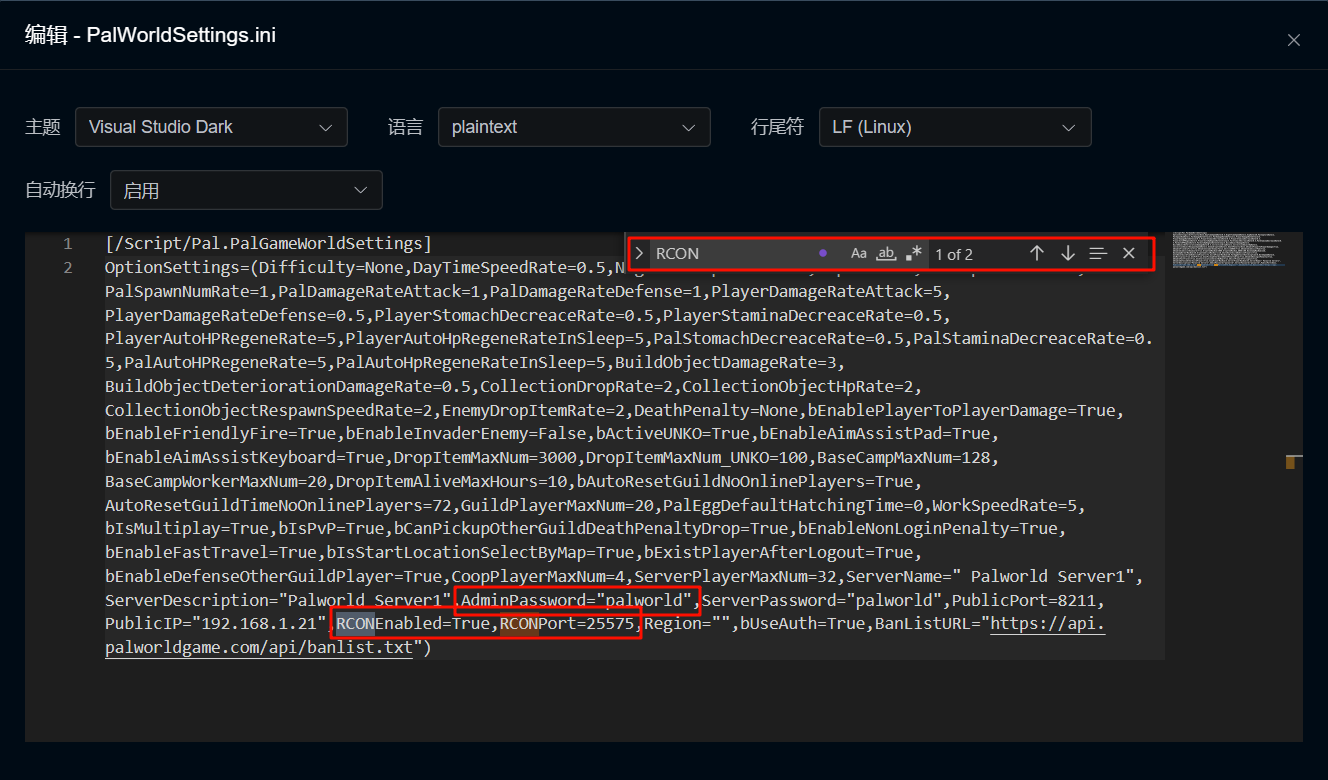
Task: Close the PalWorldSettings.ini editor dialog
Action: click(x=1293, y=40)
